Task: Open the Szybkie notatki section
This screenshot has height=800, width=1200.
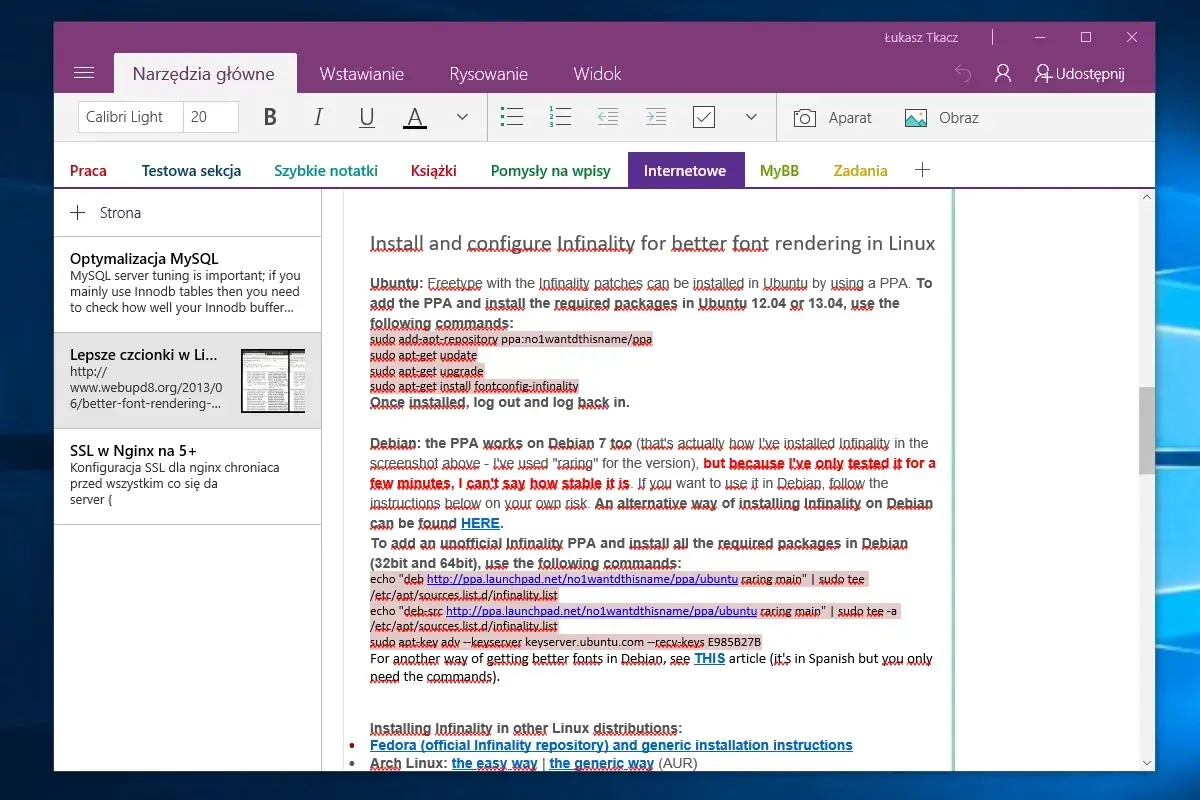Action: [326, 170]
